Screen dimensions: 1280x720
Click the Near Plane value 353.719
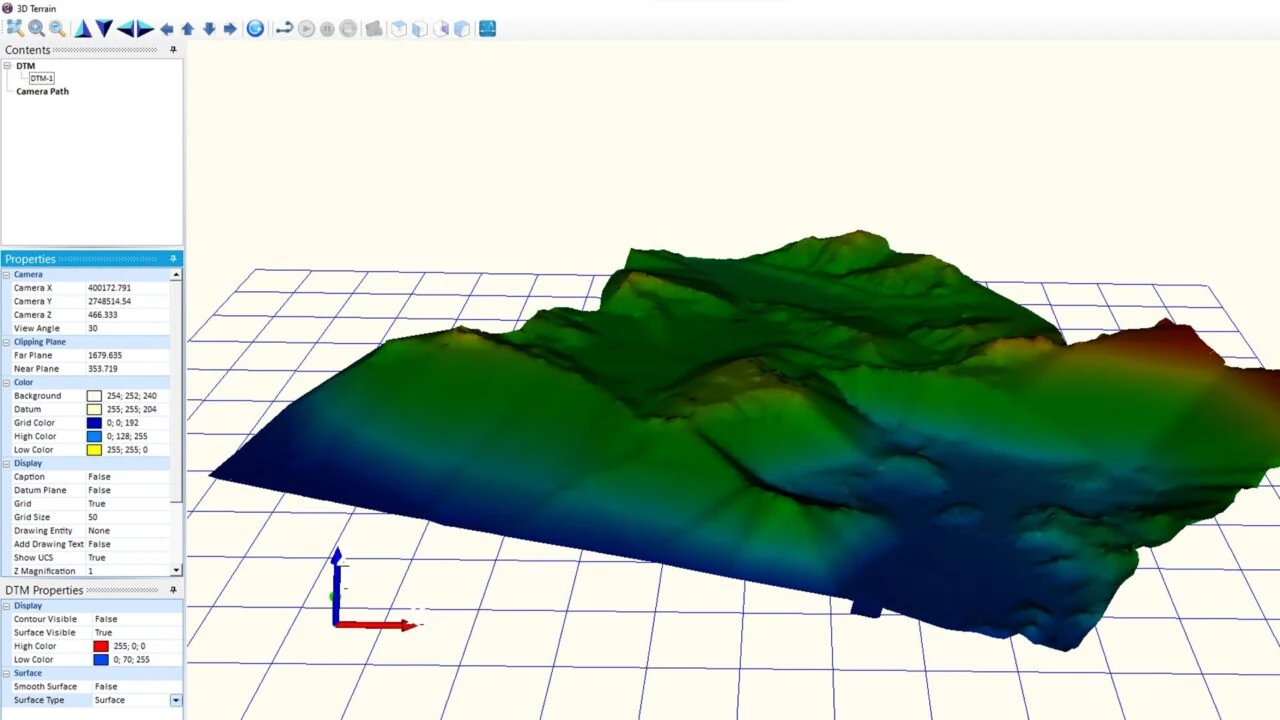(103, 369)
